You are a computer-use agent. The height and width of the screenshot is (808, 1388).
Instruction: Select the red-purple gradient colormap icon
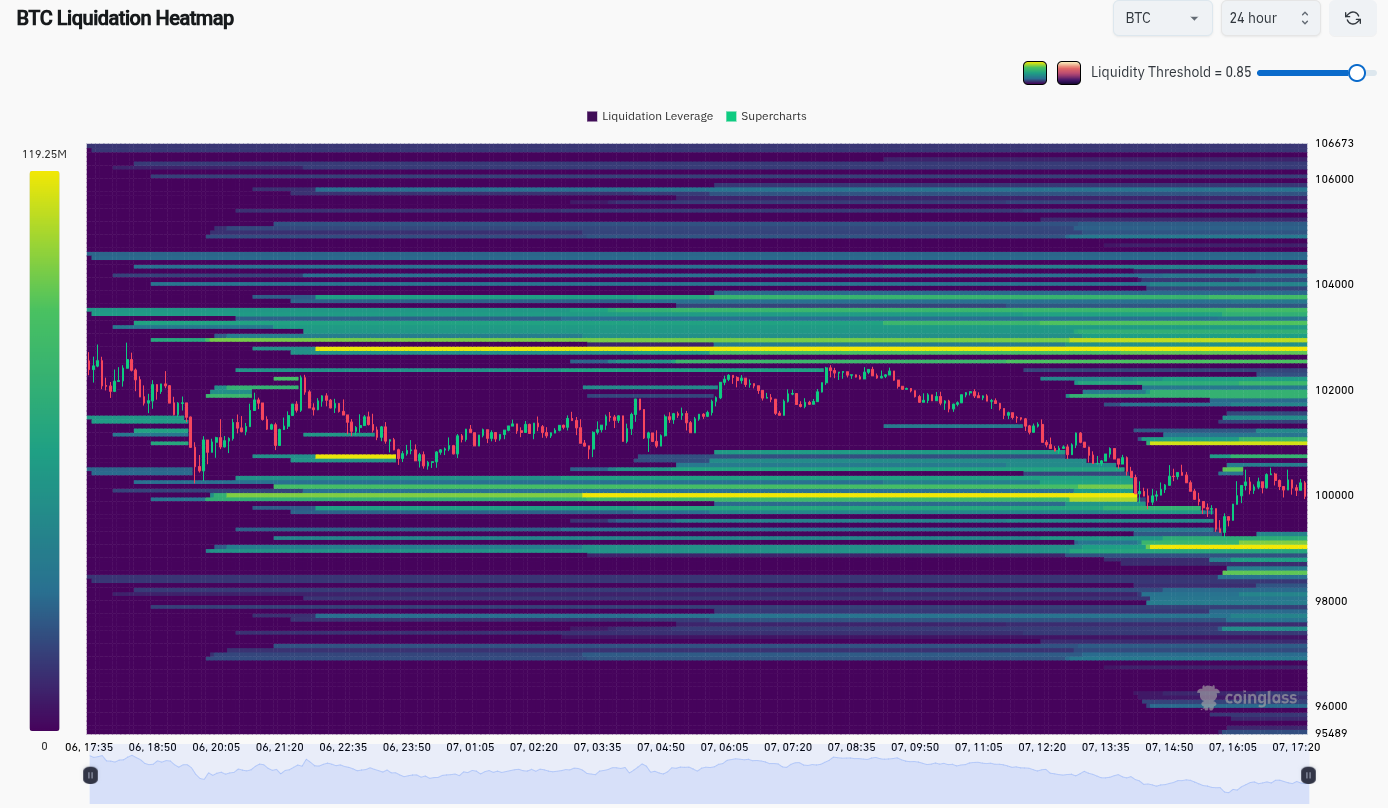(x=1069, y=72)
